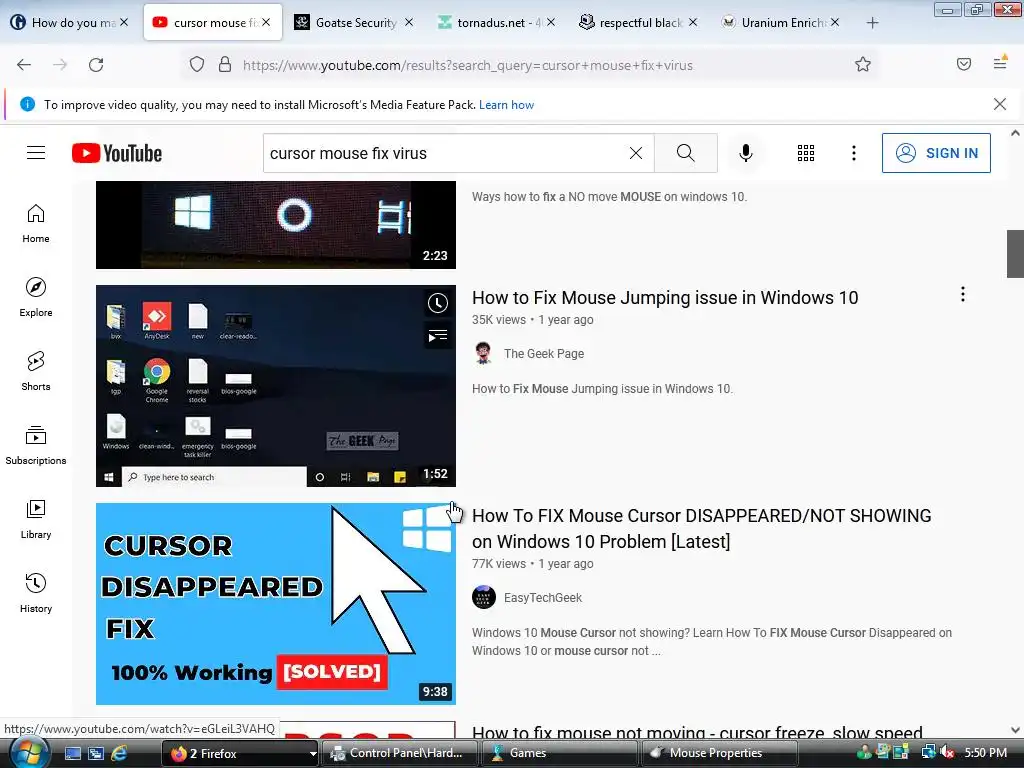Click The Geek Page channel avatar
Image resolution: width=1024 pixels, height=768 pixels.
483,353
